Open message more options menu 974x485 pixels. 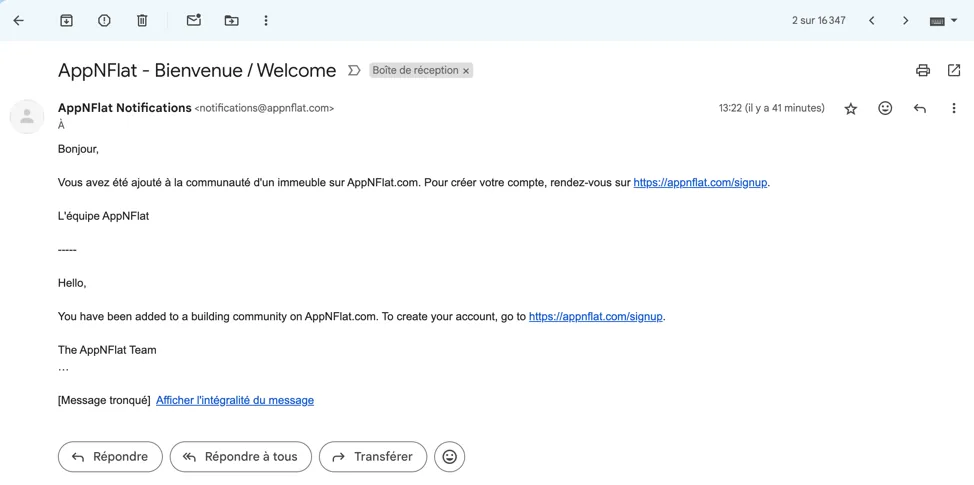[954, 108]
